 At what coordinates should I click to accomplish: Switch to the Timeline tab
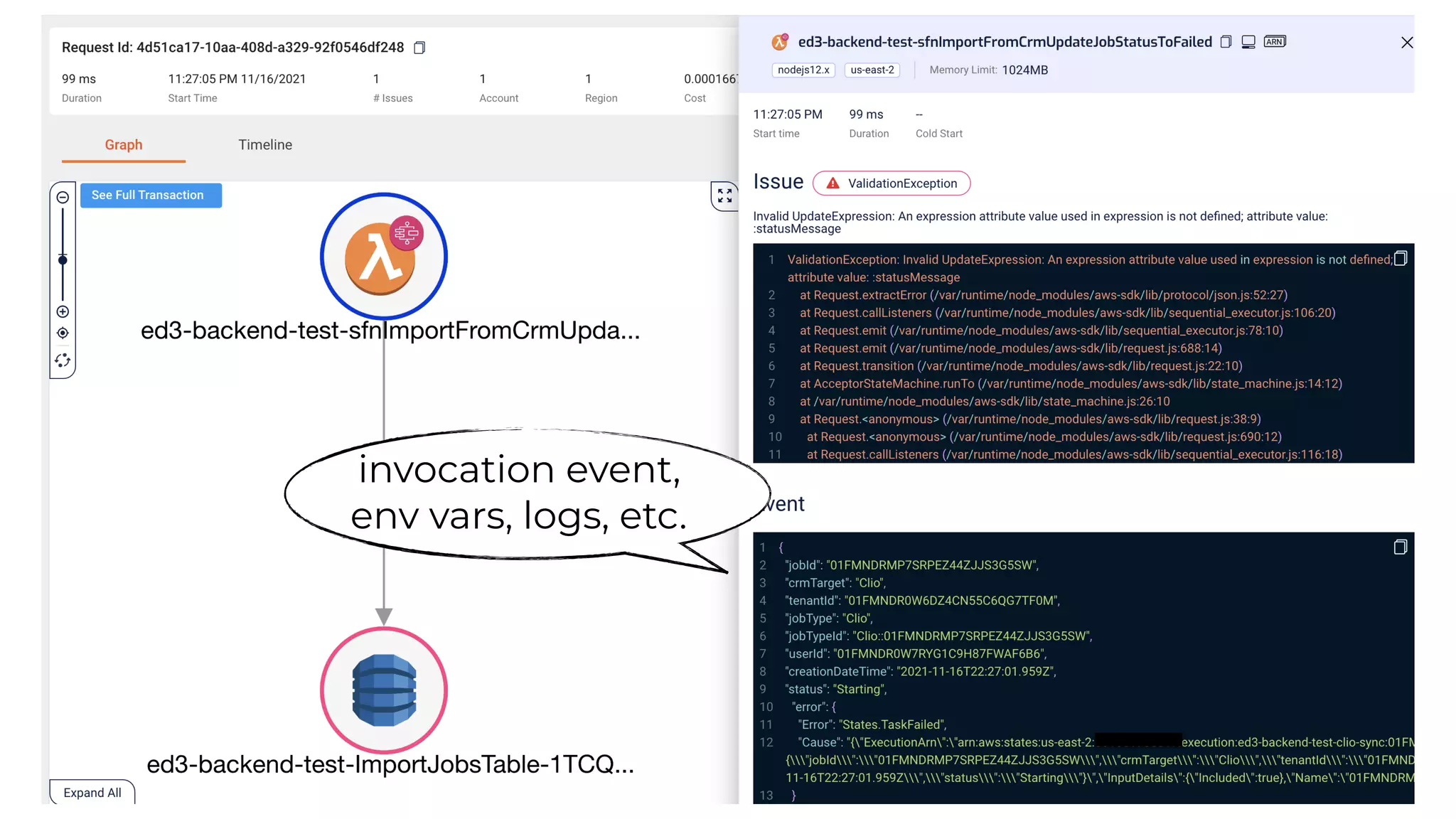tap(265, 145)
